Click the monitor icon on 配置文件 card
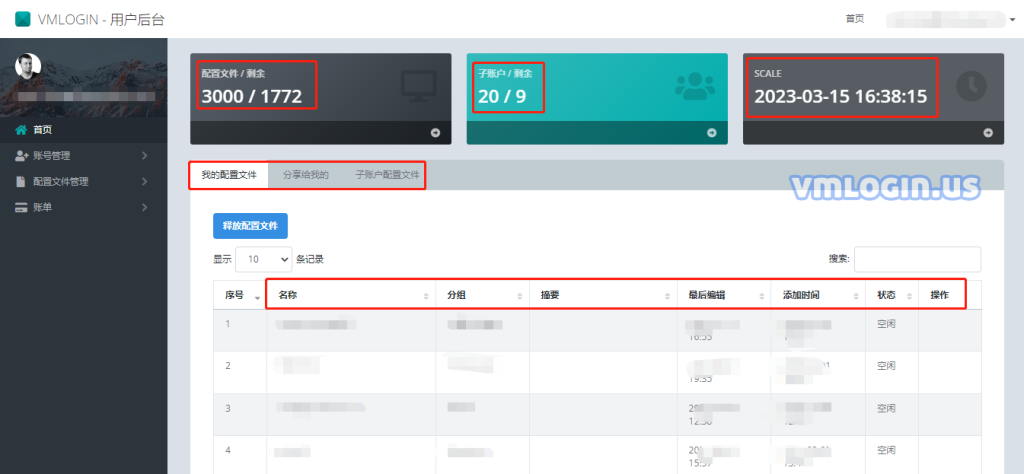This screenshot has width=1024, height=474. tap(418, 86)
